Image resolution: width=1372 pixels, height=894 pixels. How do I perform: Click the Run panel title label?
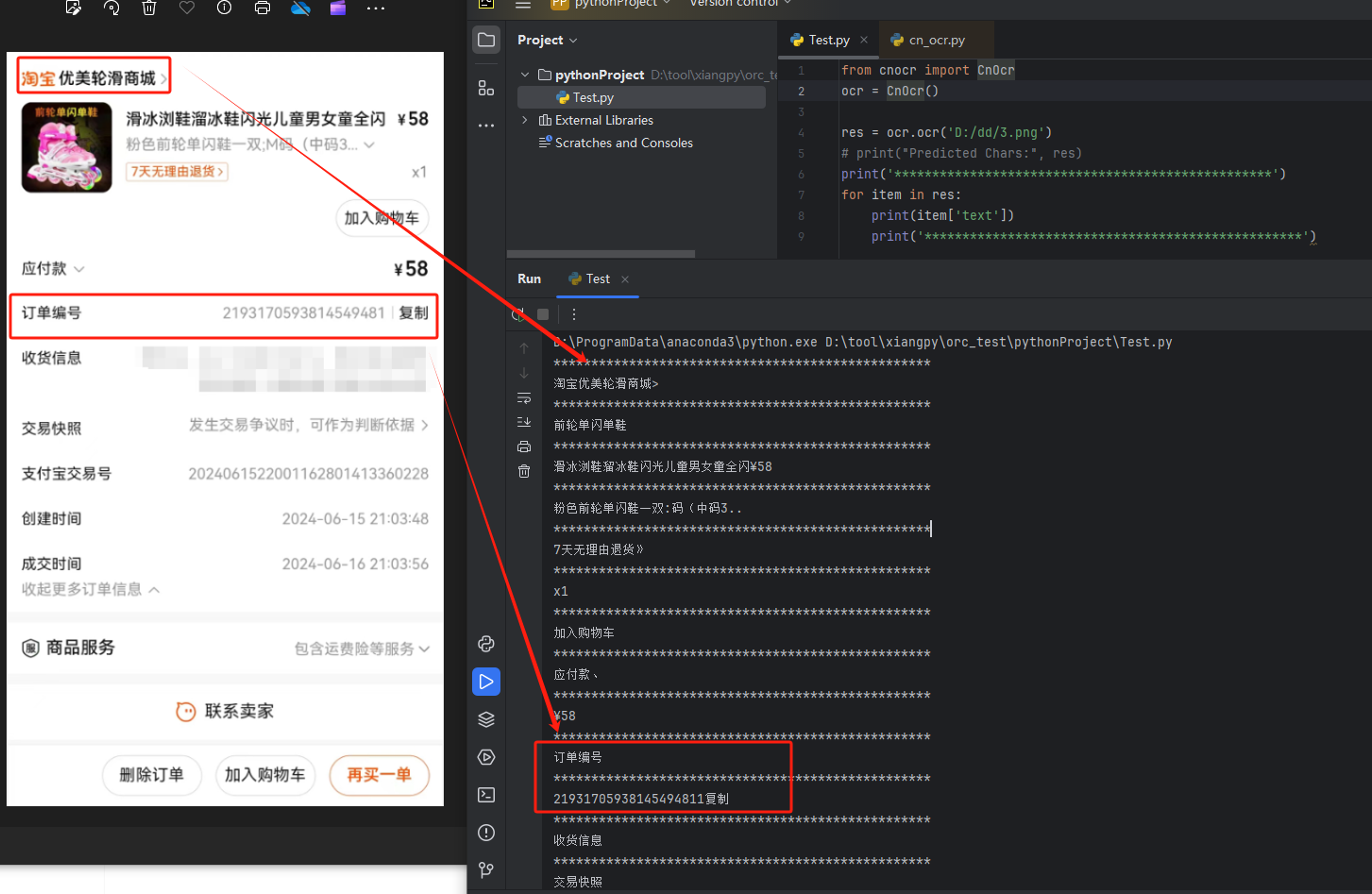[529, 278]
